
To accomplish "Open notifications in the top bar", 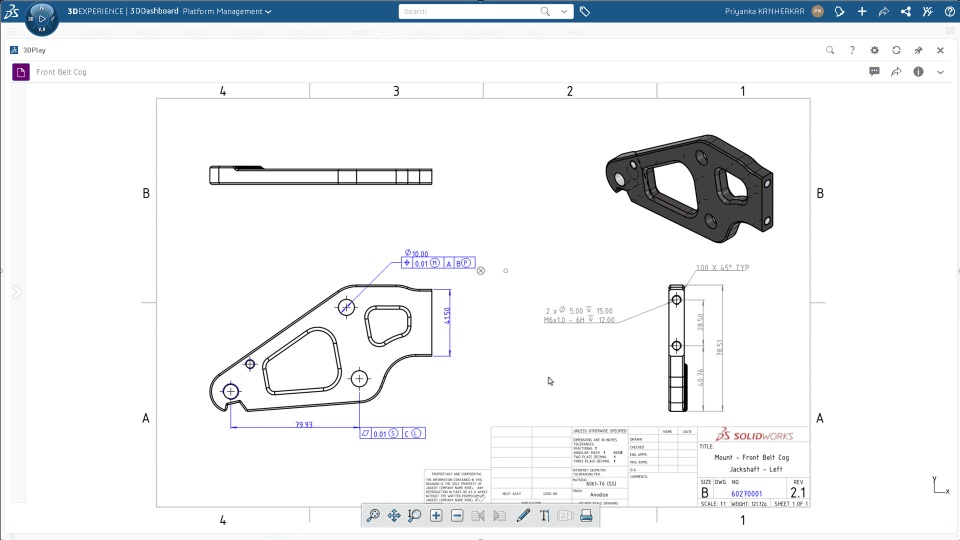I will click(x=839, y=11).
